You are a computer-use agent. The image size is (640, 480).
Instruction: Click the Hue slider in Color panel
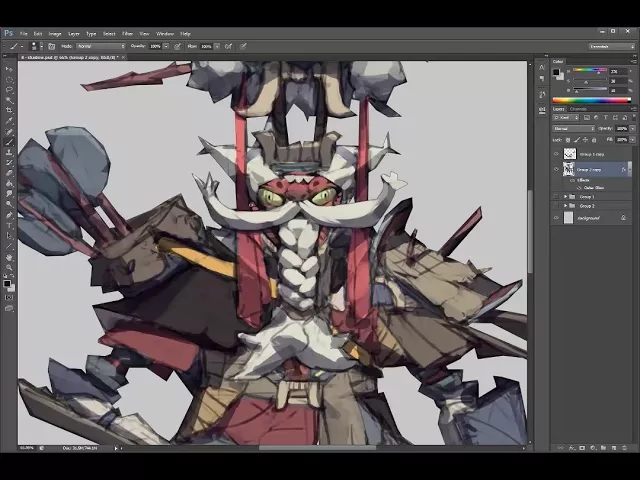click(590, 70)
